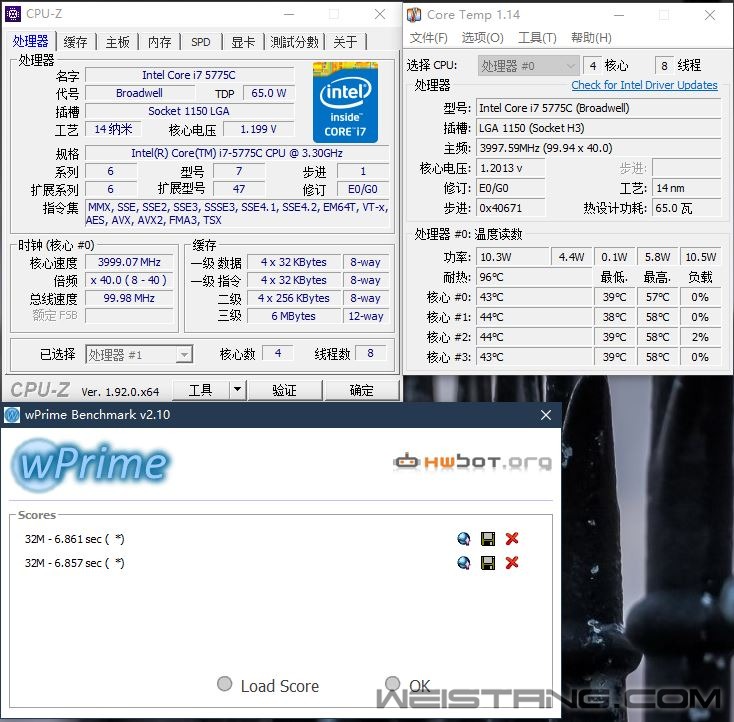Delete the 6.861 sec score with red X
Viewport: 734px width, 722px height.
pyautogui.click(x=512, y=539)
